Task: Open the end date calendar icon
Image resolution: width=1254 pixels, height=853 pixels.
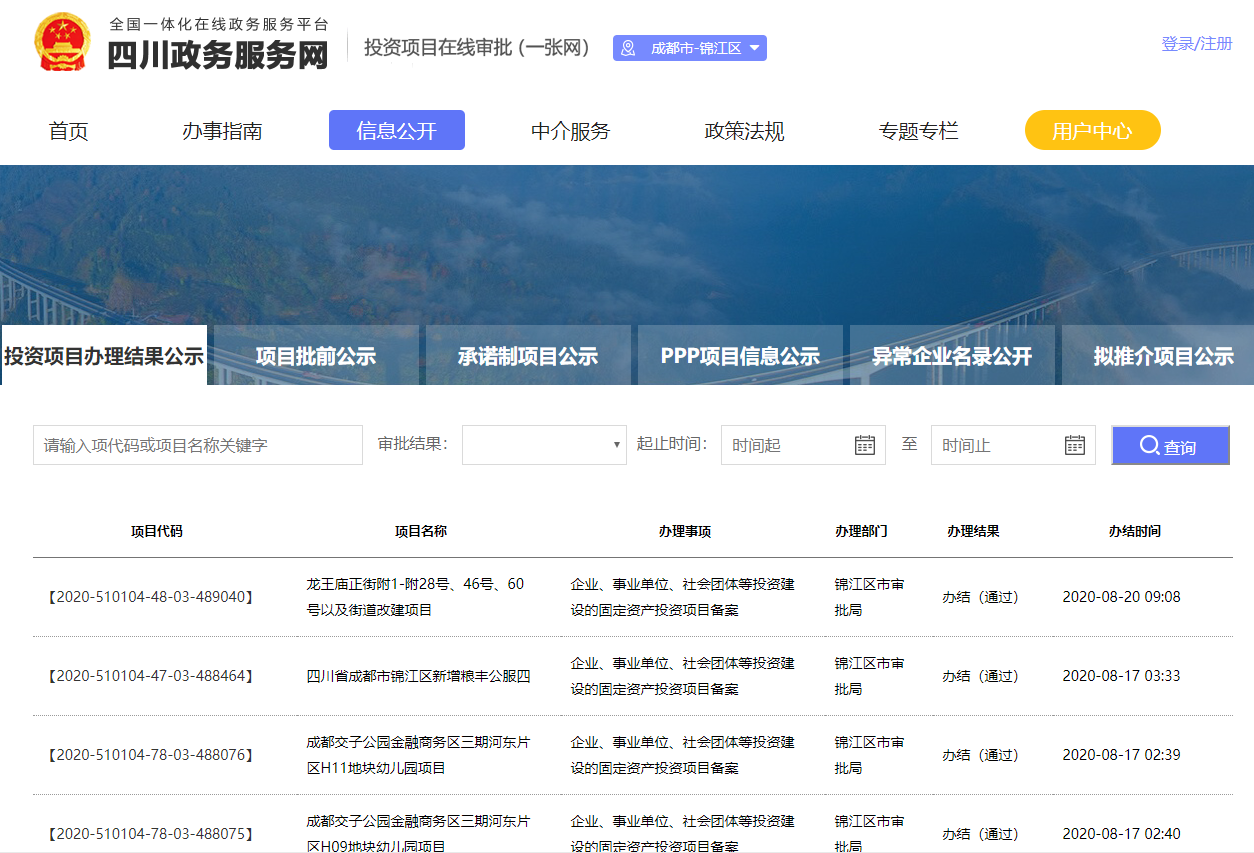Action: point(1074,445)
